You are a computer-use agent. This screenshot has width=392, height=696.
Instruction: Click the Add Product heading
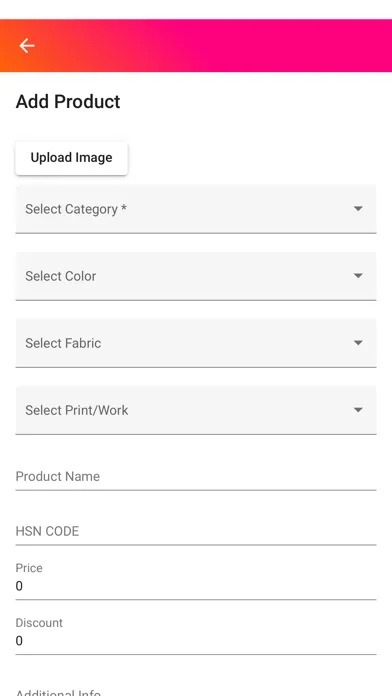(68, 102)
